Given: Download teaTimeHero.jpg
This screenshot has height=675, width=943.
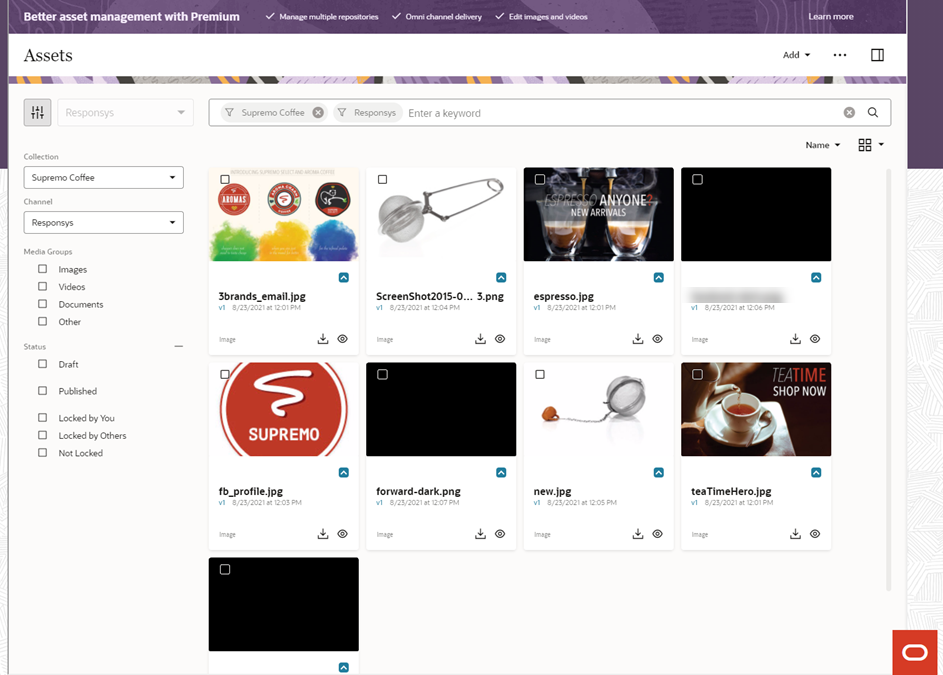Looking at the screenshot, I should 796,534.
